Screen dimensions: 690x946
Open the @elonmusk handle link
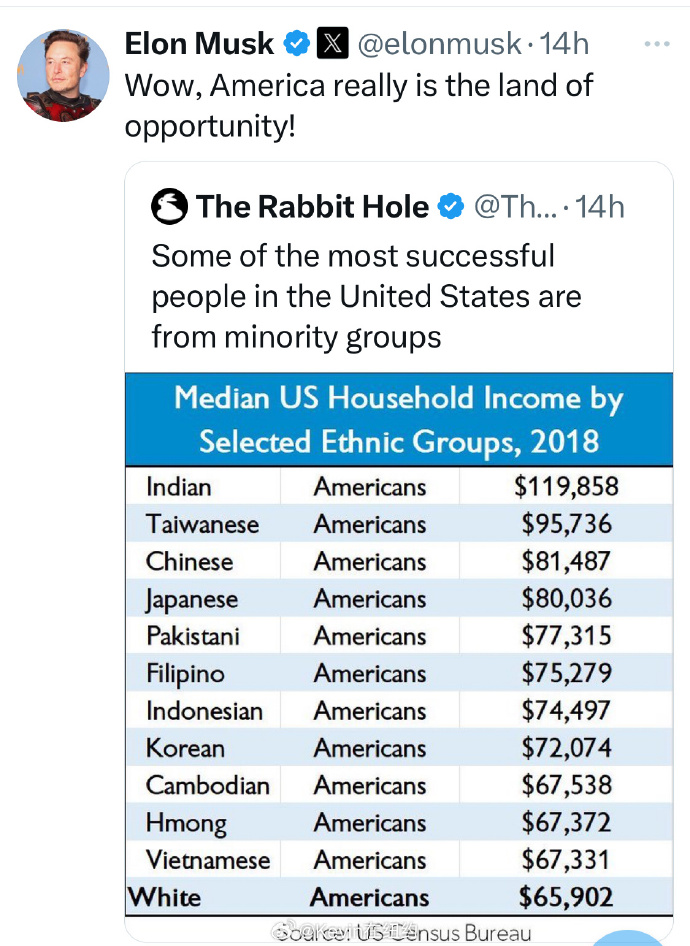439,44
